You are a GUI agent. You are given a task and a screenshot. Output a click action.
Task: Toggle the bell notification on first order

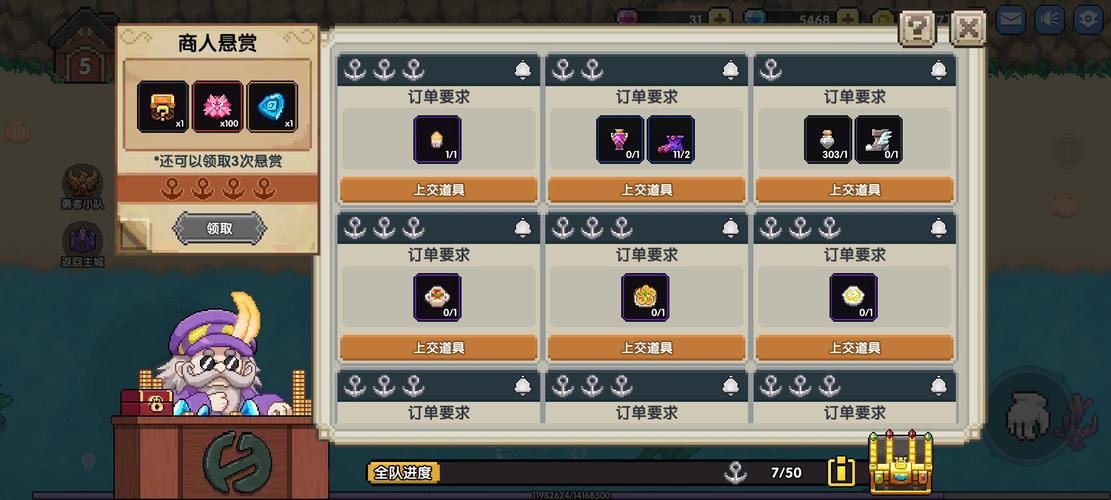523,70
